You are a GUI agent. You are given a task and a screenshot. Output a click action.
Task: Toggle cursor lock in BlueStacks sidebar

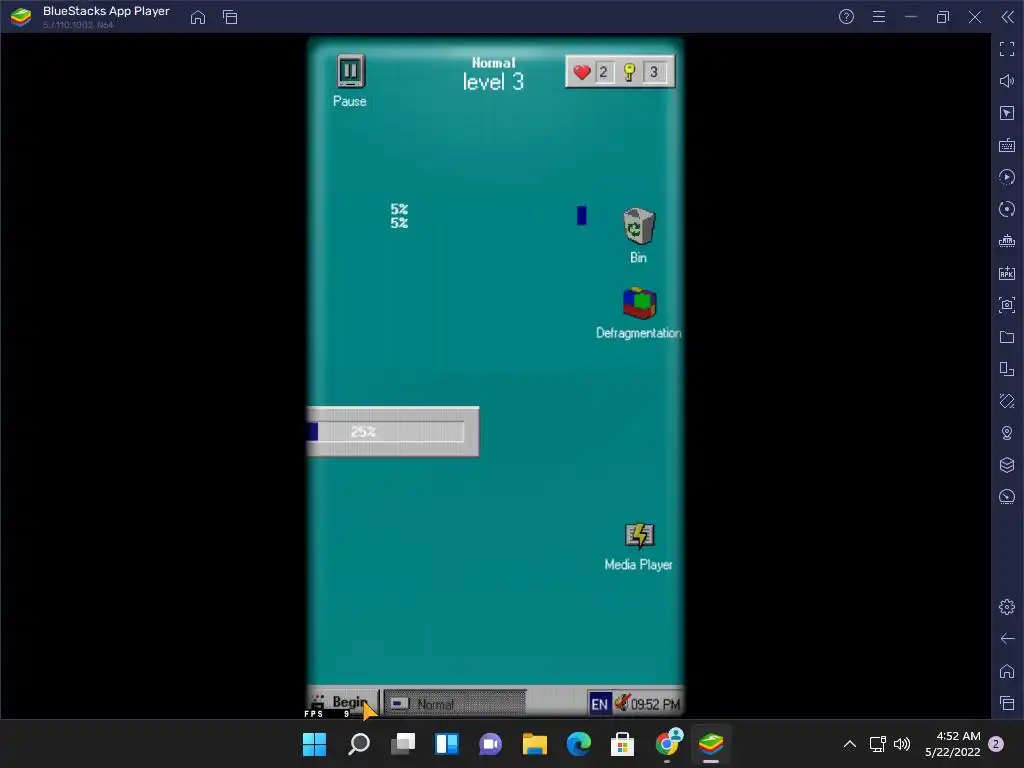coord(1007,113)
